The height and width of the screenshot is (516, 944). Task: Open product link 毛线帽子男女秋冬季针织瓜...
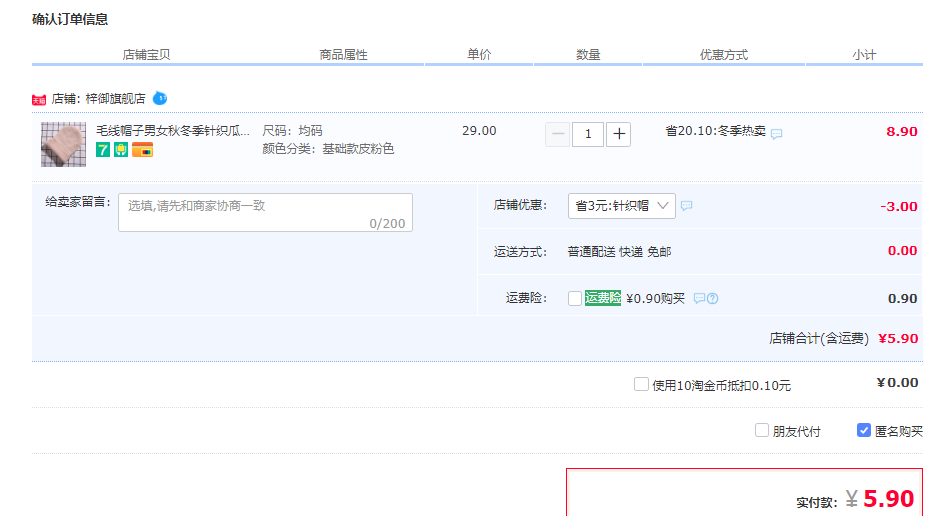coord(173,131)
